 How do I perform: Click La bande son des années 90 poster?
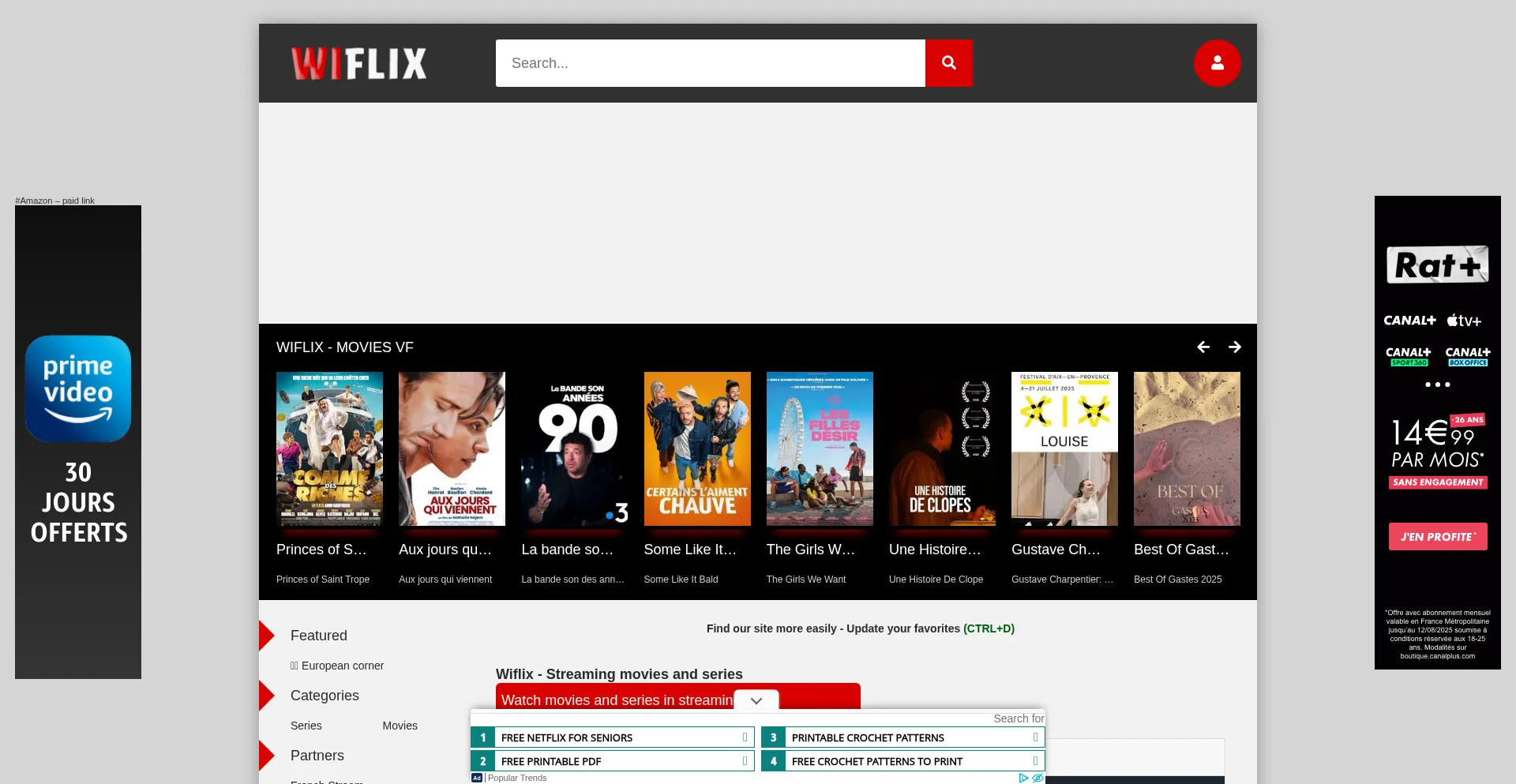(574, 448)
